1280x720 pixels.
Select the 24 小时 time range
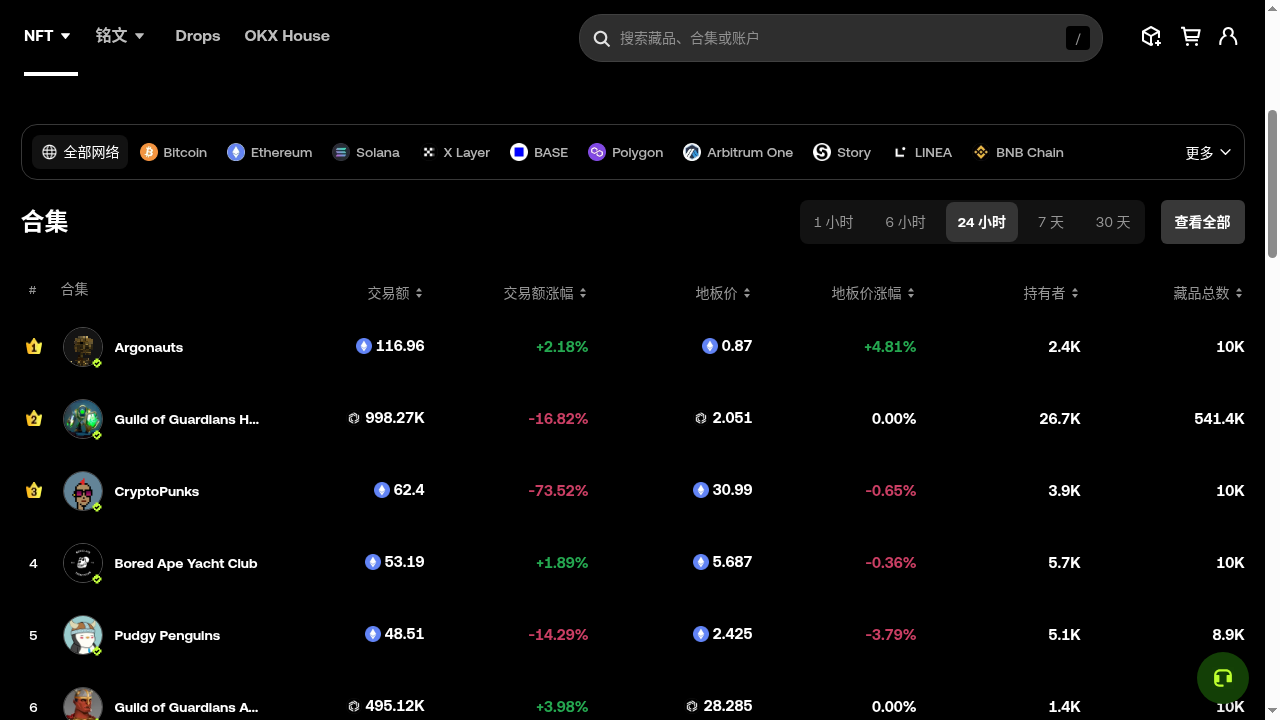(982, 222)
